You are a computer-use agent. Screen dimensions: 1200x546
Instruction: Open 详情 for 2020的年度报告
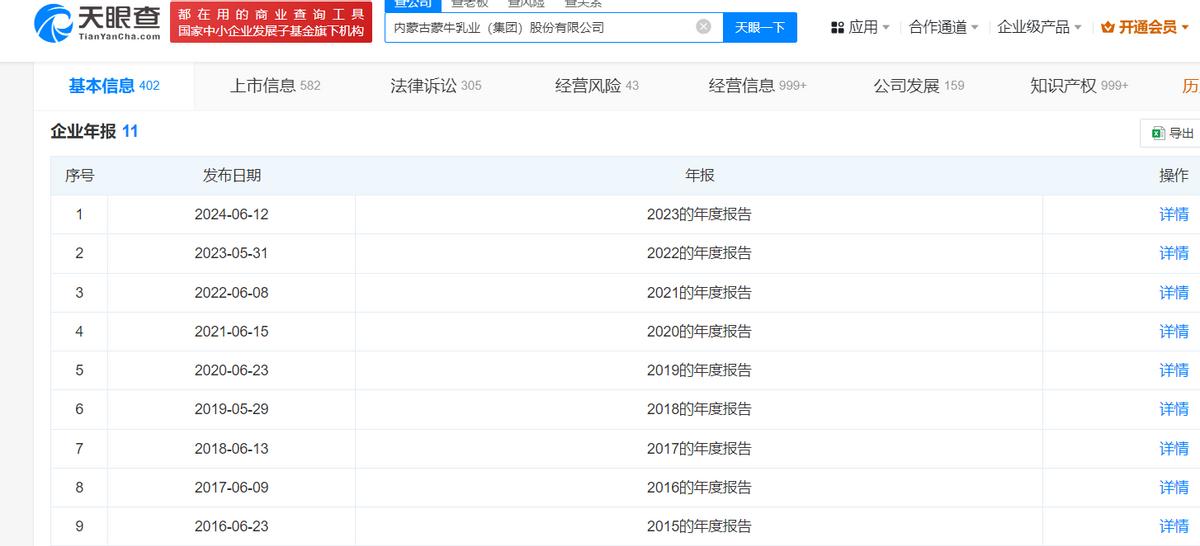tap(1174, 331)
